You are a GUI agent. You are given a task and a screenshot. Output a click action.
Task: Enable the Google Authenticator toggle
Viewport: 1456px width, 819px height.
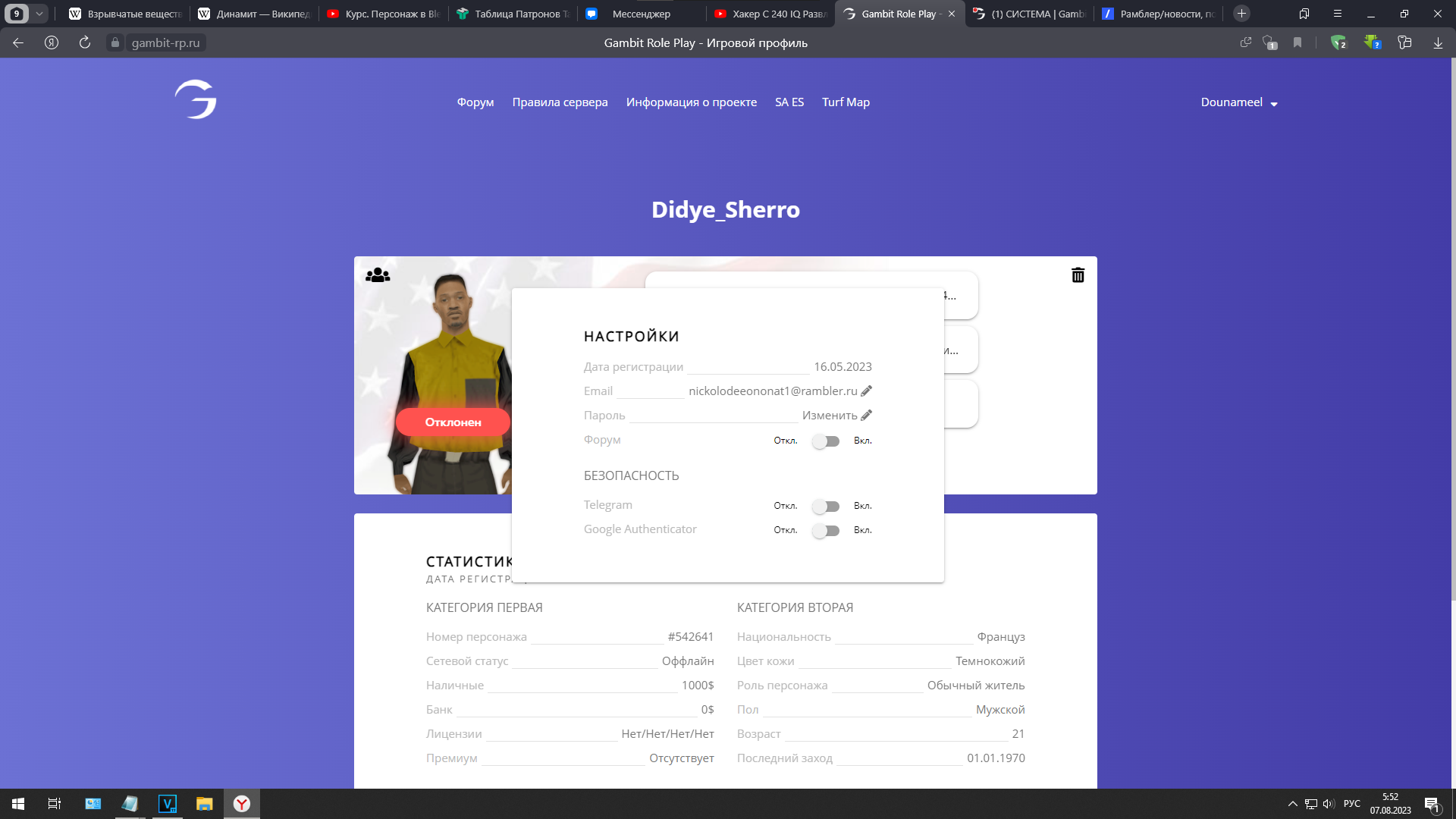click(x=826, y=531)
